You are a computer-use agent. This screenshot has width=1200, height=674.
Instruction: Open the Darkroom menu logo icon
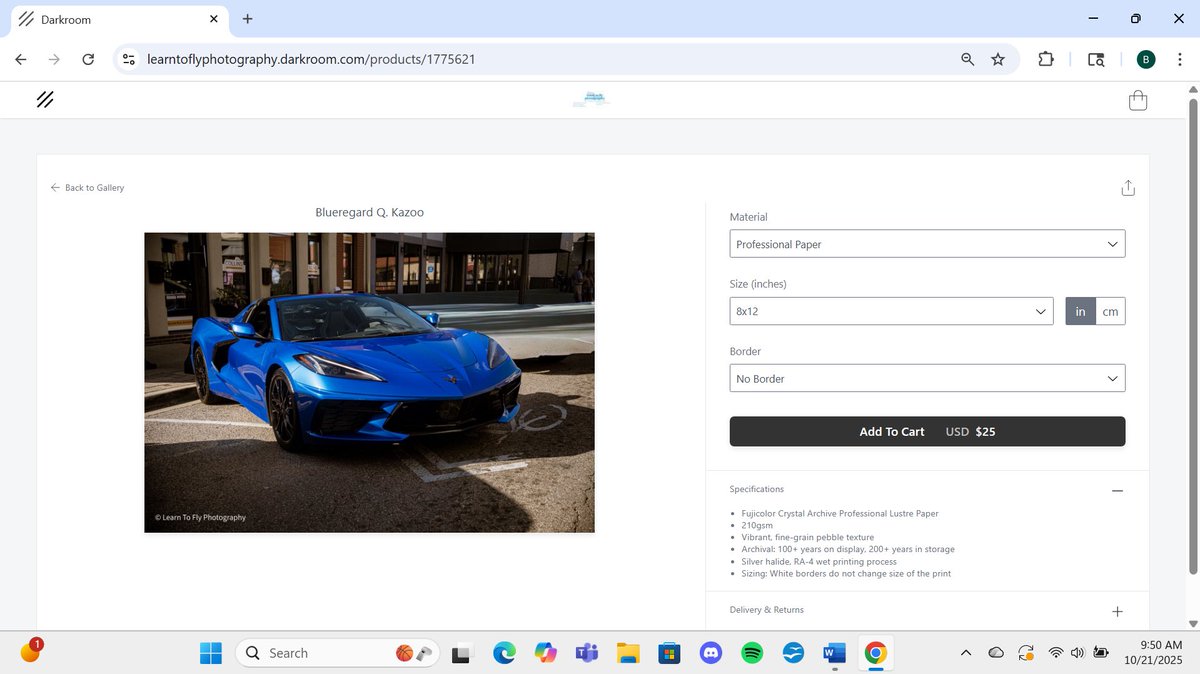[45, 100]
